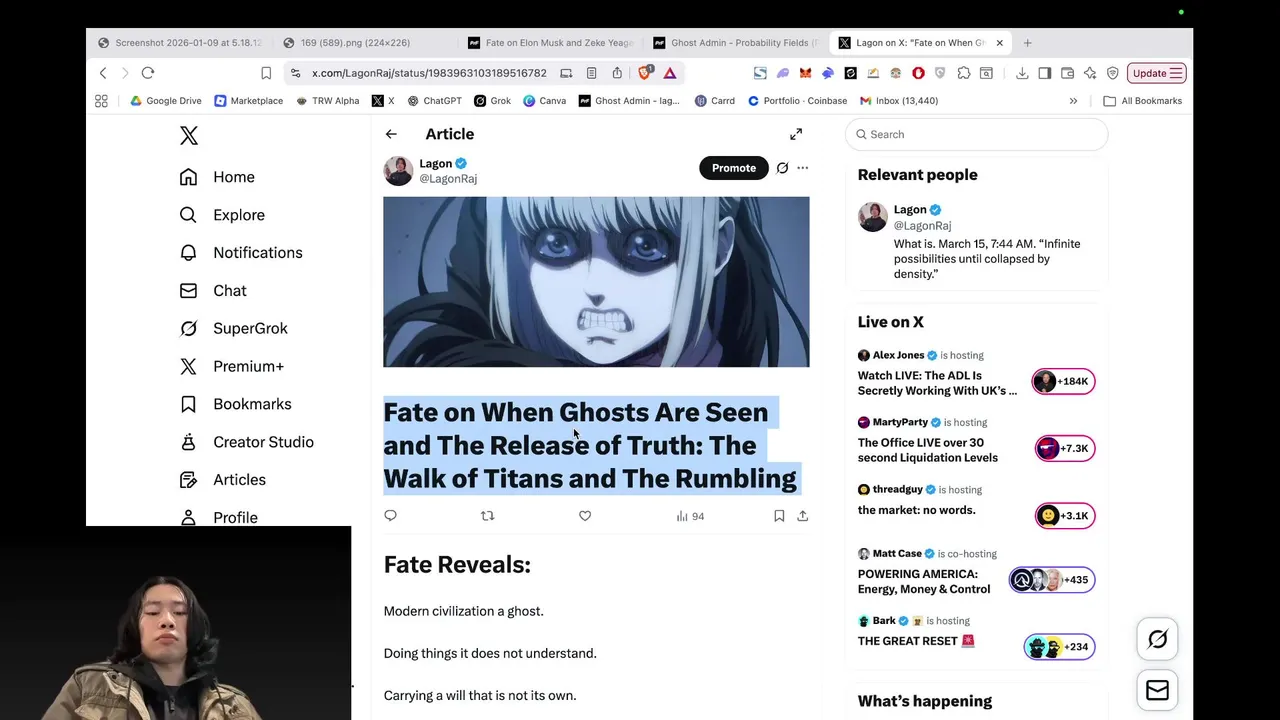Open the article's anime cover image

tap(596, 282)
